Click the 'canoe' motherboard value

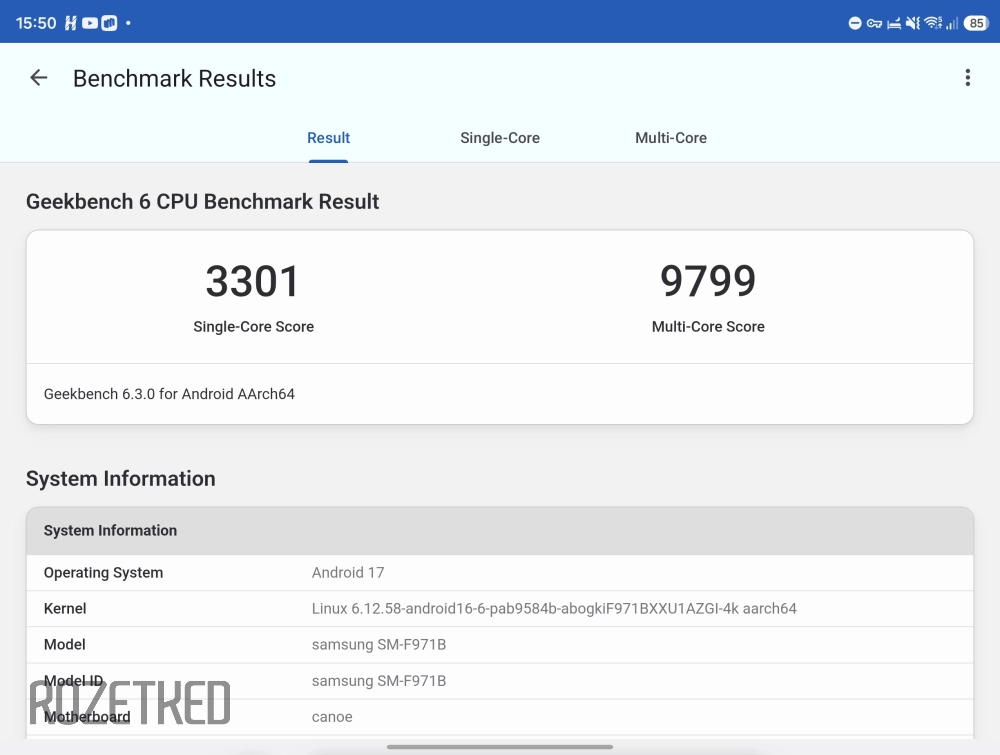coord(332,717)
